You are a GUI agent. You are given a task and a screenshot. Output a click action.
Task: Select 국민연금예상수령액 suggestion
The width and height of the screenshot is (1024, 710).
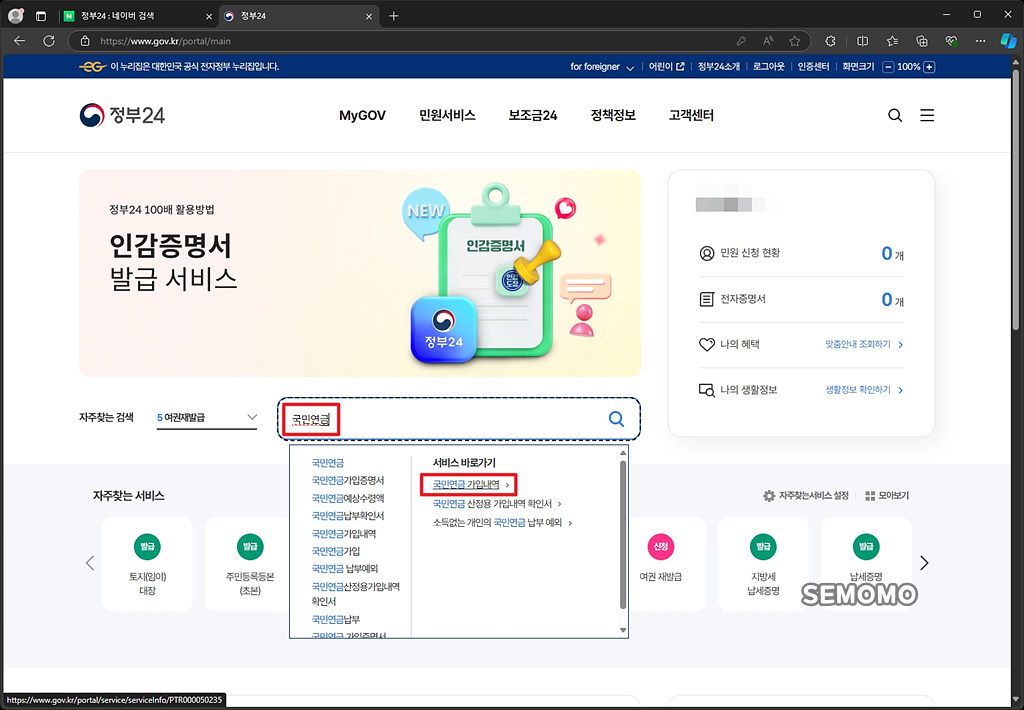point(347,498)
